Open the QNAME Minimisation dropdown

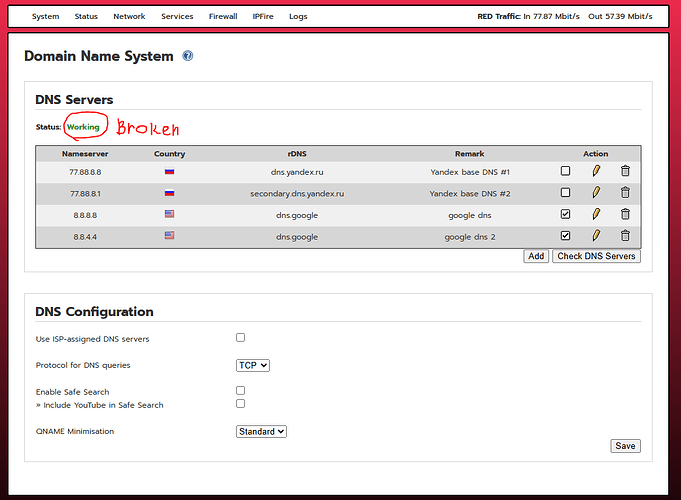coord(261,431)
